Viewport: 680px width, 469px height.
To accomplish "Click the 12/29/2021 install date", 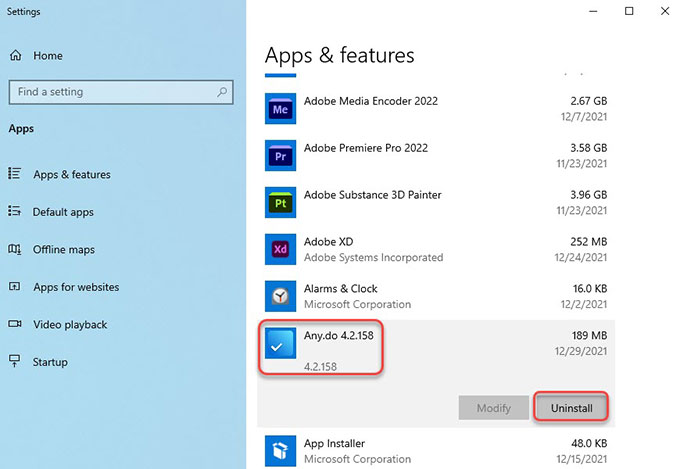I will (581, 351).
